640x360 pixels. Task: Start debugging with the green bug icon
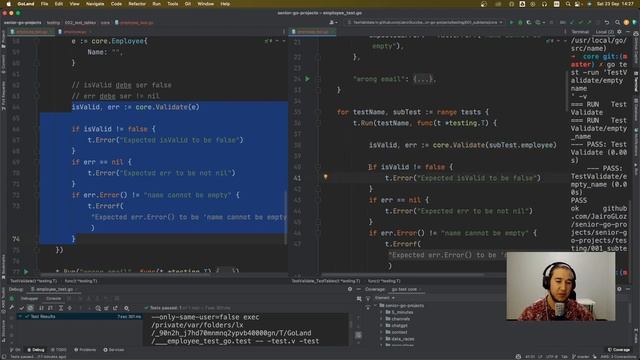point(520,22)
